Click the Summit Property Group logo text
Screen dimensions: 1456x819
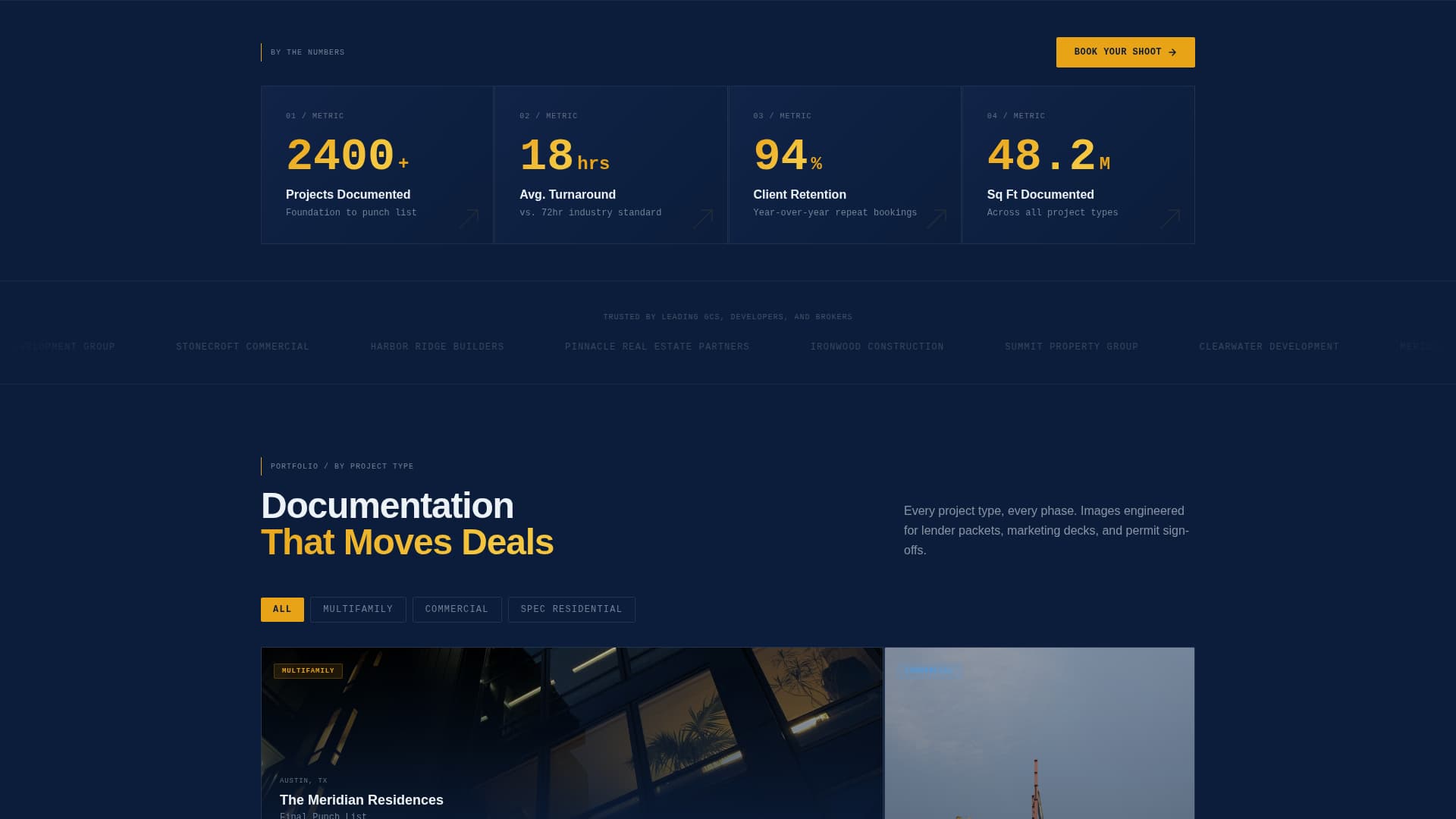[x=1072, y=347]
